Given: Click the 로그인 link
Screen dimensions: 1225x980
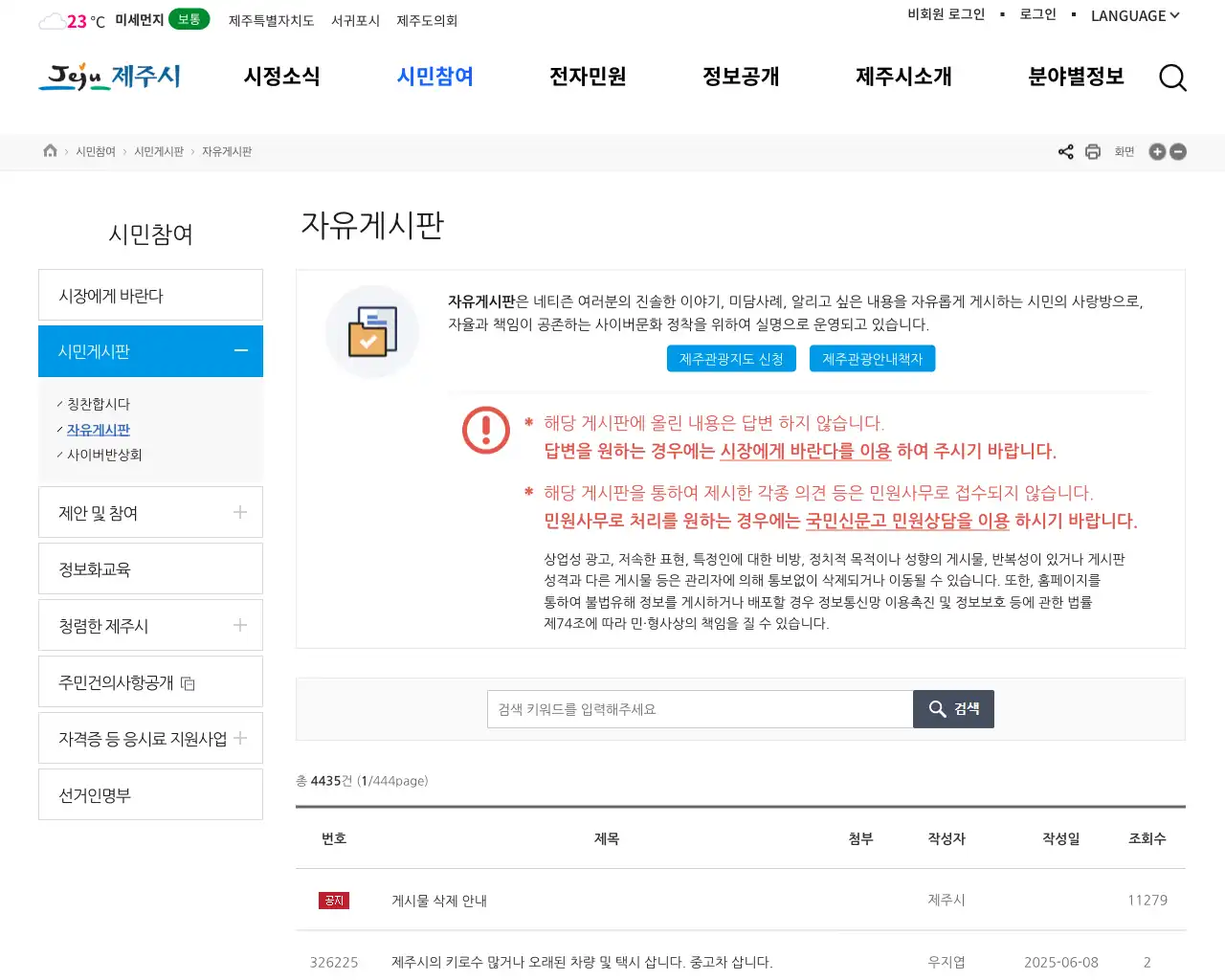Looking at the screenshot, I should pyautogui.click(x=1037, y=14).
